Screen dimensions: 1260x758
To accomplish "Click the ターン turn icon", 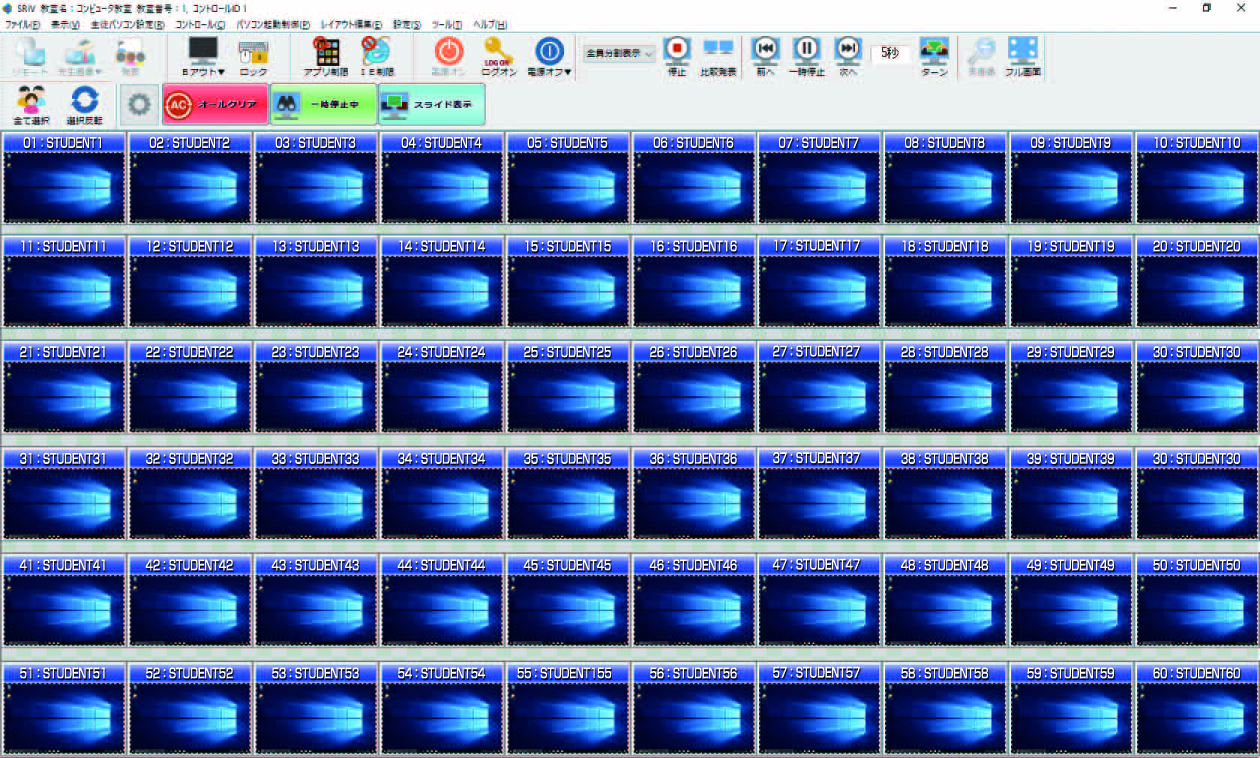I will (x=935, y=57).
